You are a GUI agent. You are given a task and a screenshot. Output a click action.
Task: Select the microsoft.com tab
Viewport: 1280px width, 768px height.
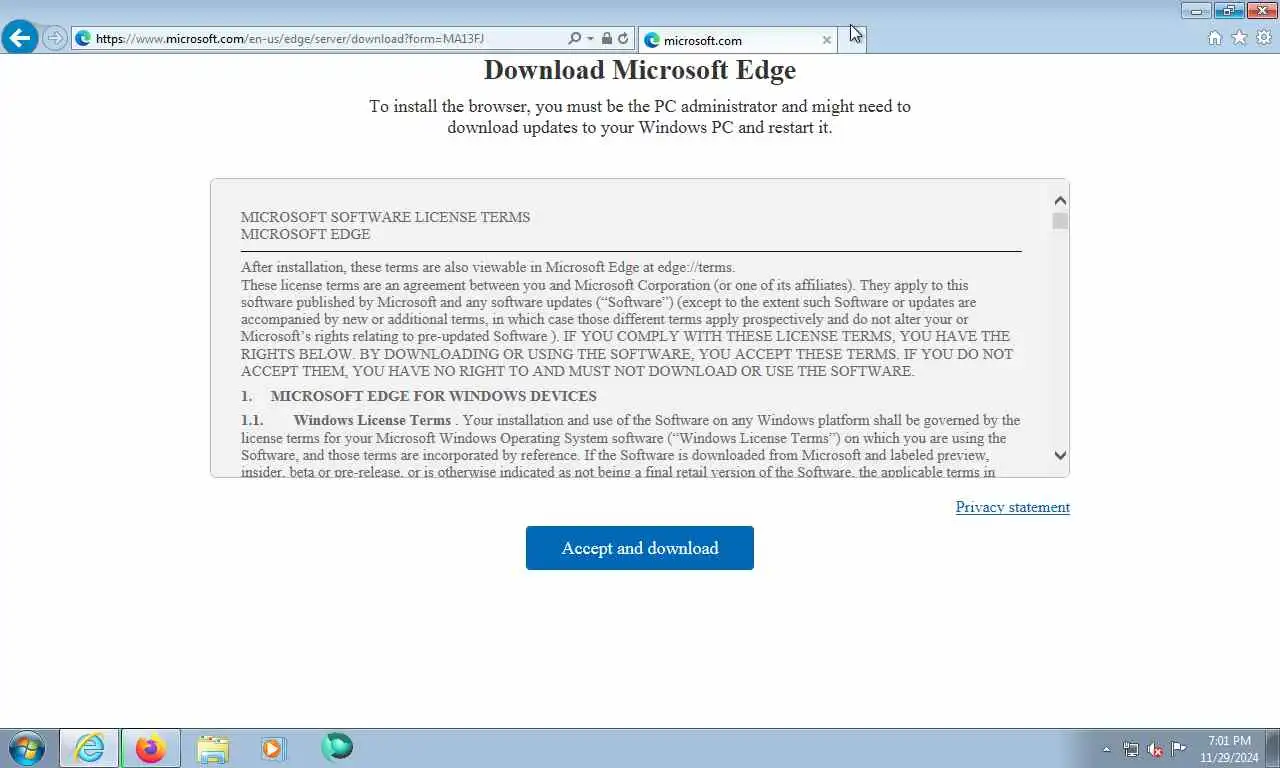pos(737,40)
